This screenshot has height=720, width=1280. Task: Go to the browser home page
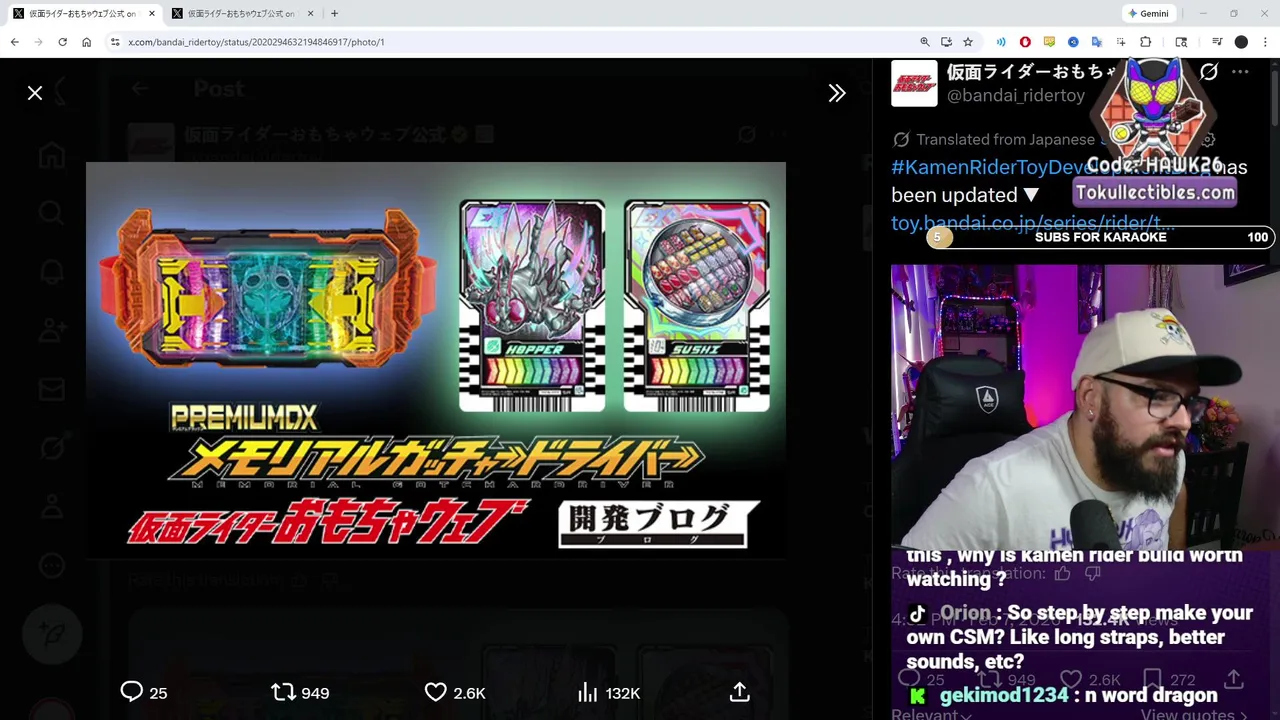click(87, 42)
